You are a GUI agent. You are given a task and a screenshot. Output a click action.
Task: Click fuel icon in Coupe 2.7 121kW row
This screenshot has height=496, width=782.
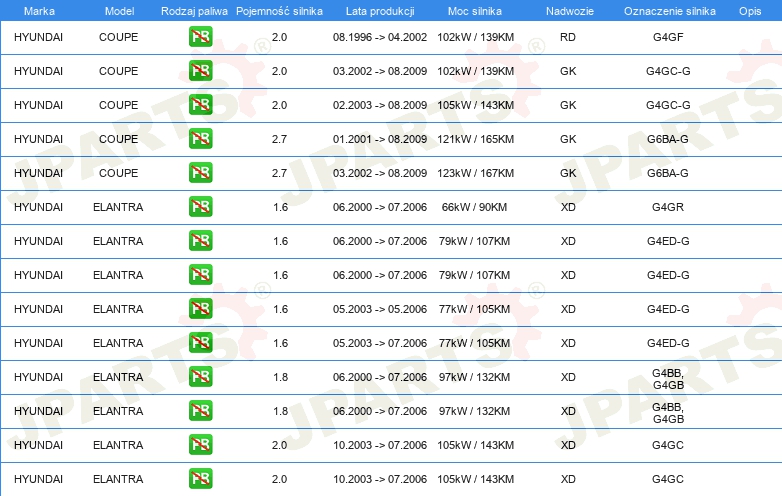[200, 139]
